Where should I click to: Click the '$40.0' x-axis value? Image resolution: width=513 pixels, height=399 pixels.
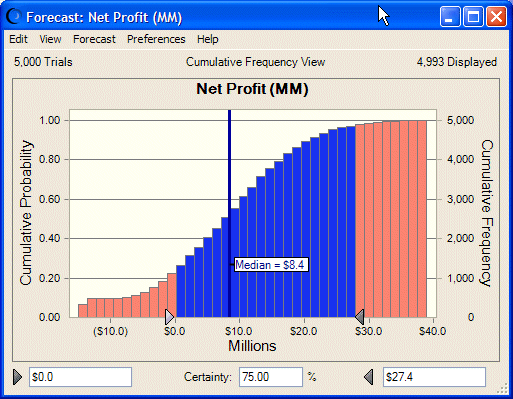(x=433, y=331)
